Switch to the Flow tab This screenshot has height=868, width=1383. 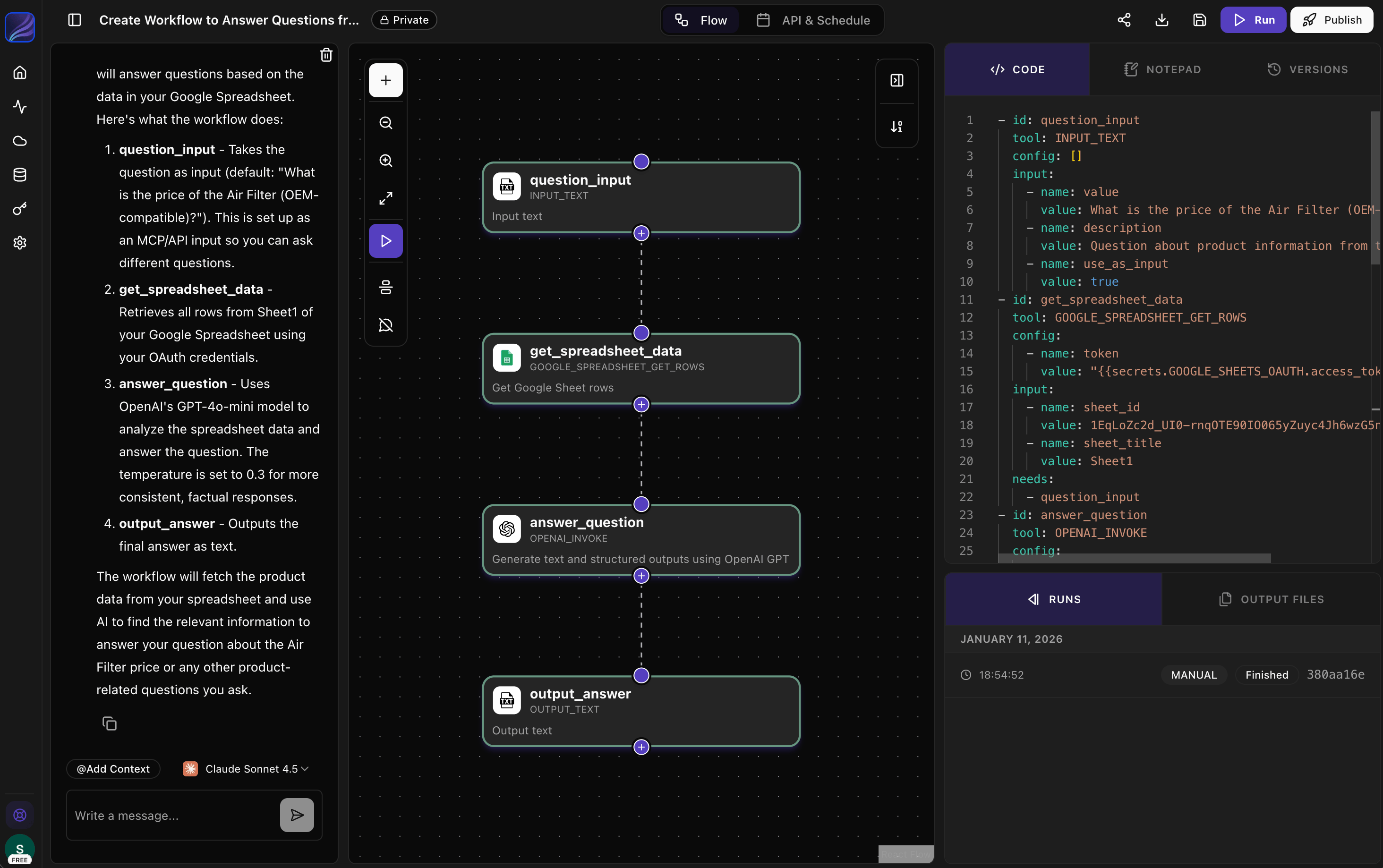tap(700, 20)
